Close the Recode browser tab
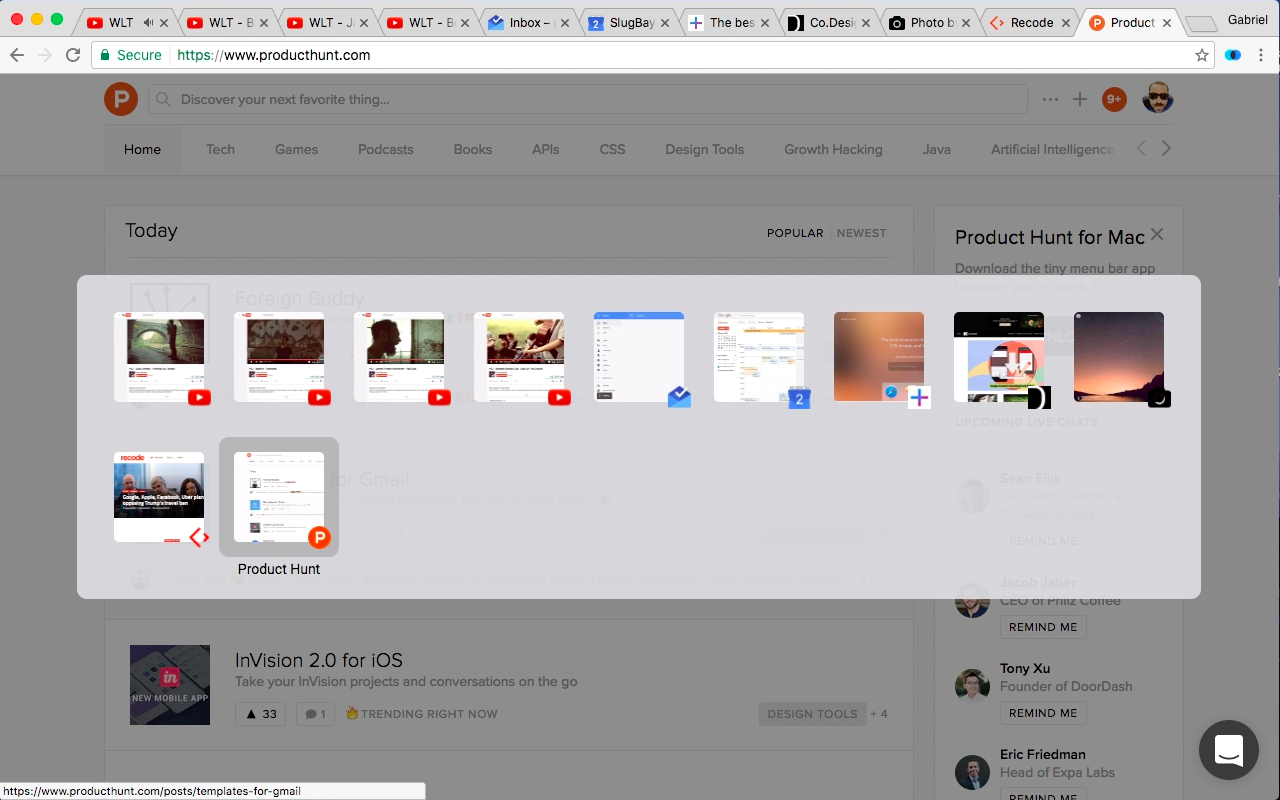Image resolution: width=1280 pixels, height=800 pixels. tap(1065, 23)
